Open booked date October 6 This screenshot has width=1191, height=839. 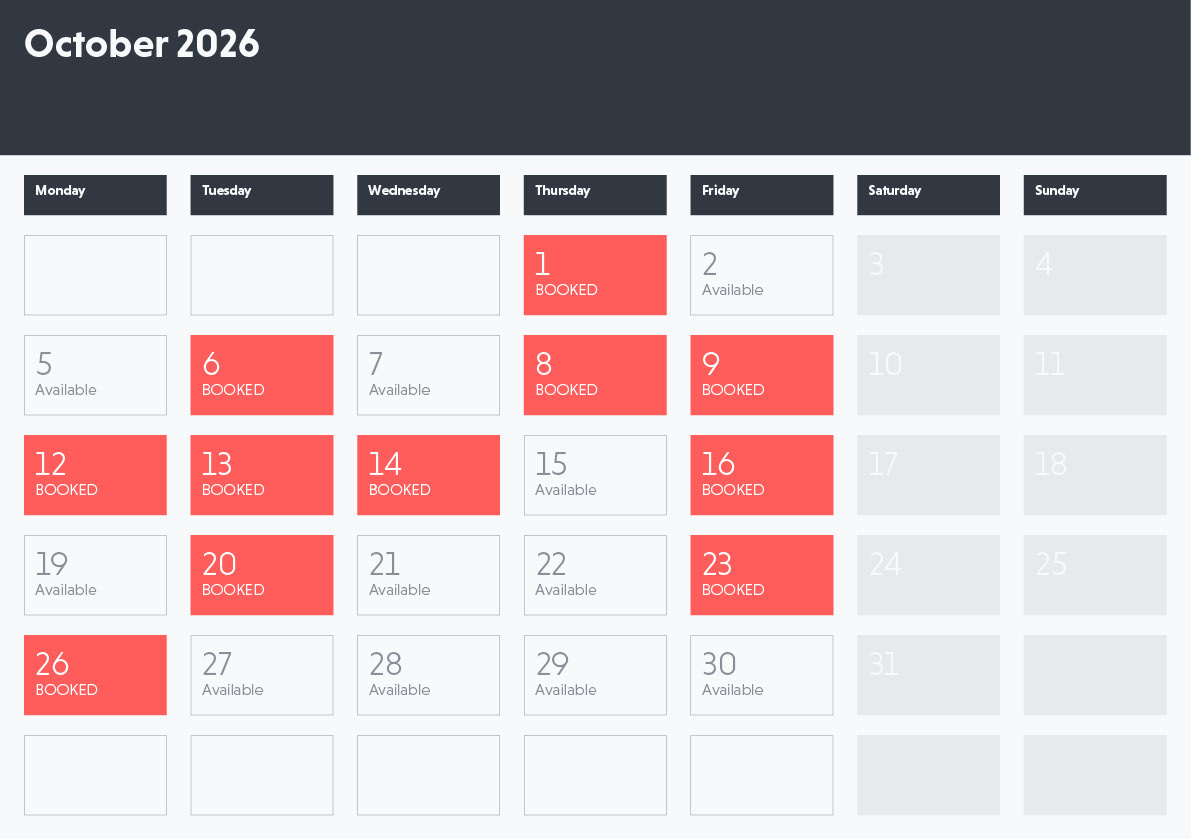point(262,375)
